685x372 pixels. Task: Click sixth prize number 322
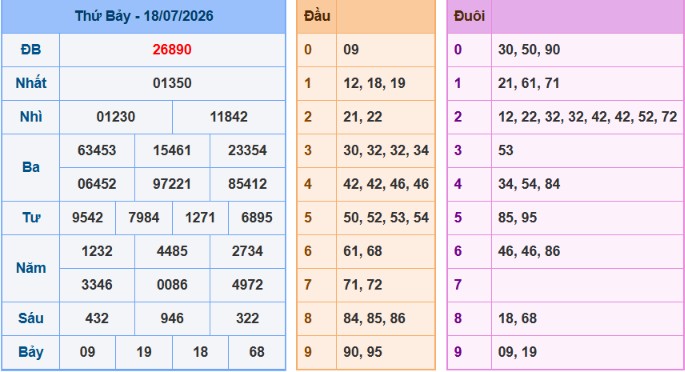point(247,318)
